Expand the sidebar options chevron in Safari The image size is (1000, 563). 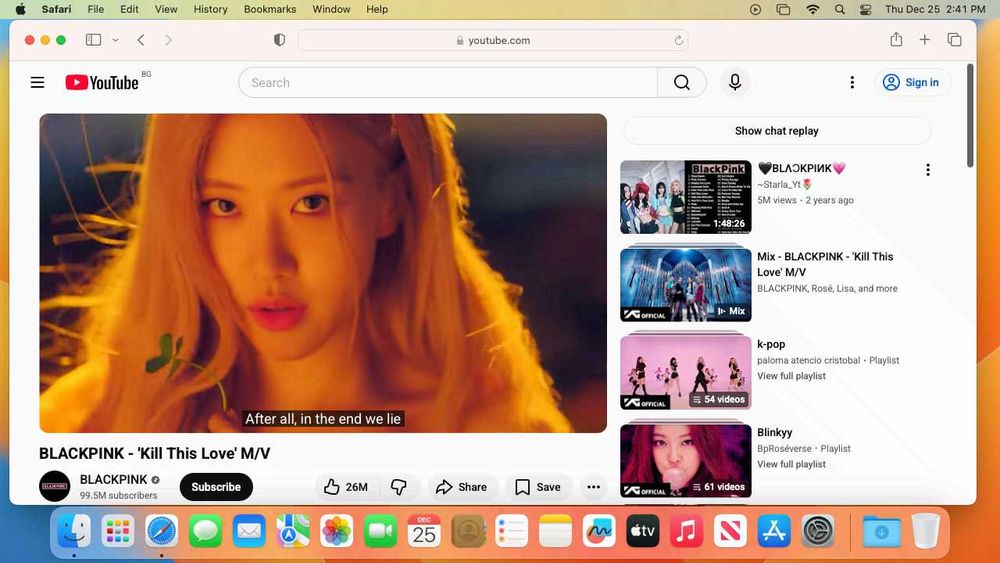[x=115, y=40]
